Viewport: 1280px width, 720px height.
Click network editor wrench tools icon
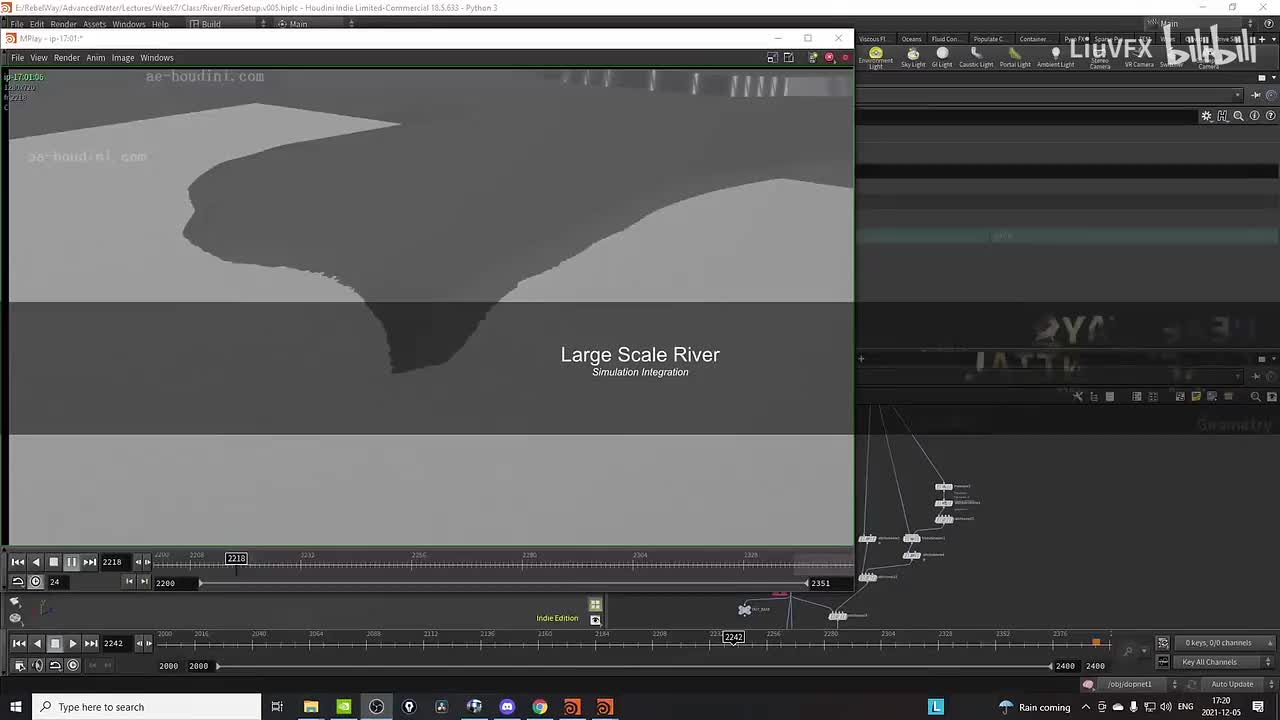[1078, 397]
